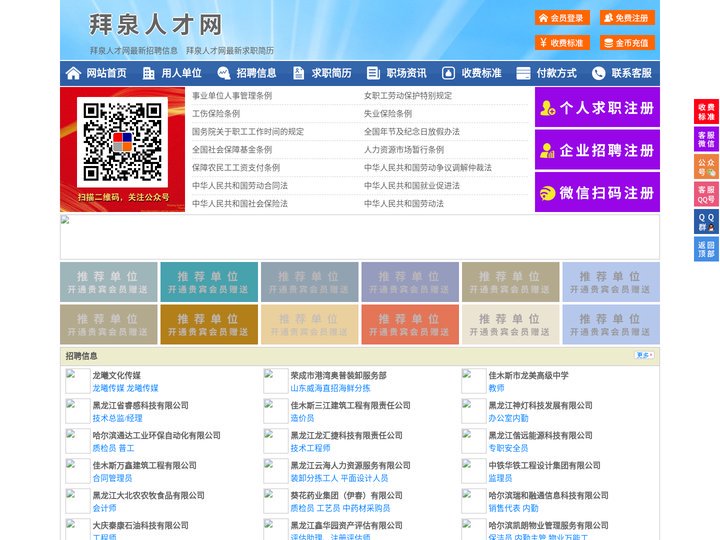Click the news icon beside 职场资讯
The width and height of the screenshot is (720, 540).
click(x=373, y=73)
